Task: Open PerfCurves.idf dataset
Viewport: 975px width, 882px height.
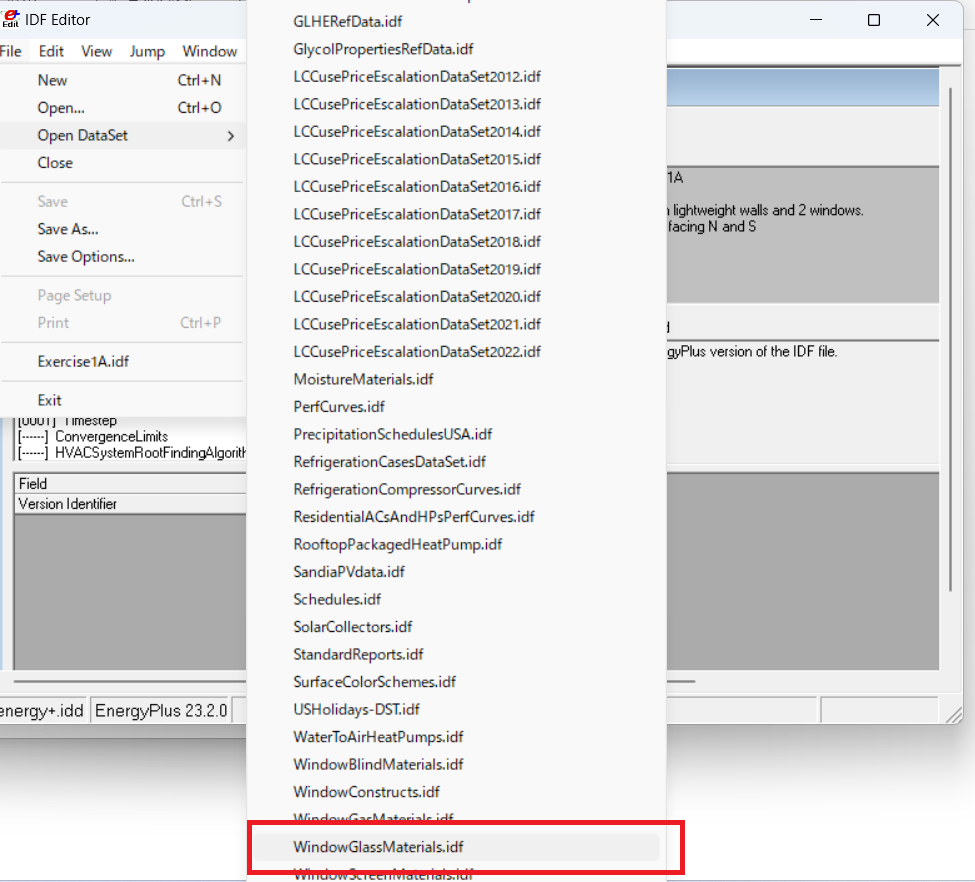Action: pyautogui.click(x=332, y=406)
